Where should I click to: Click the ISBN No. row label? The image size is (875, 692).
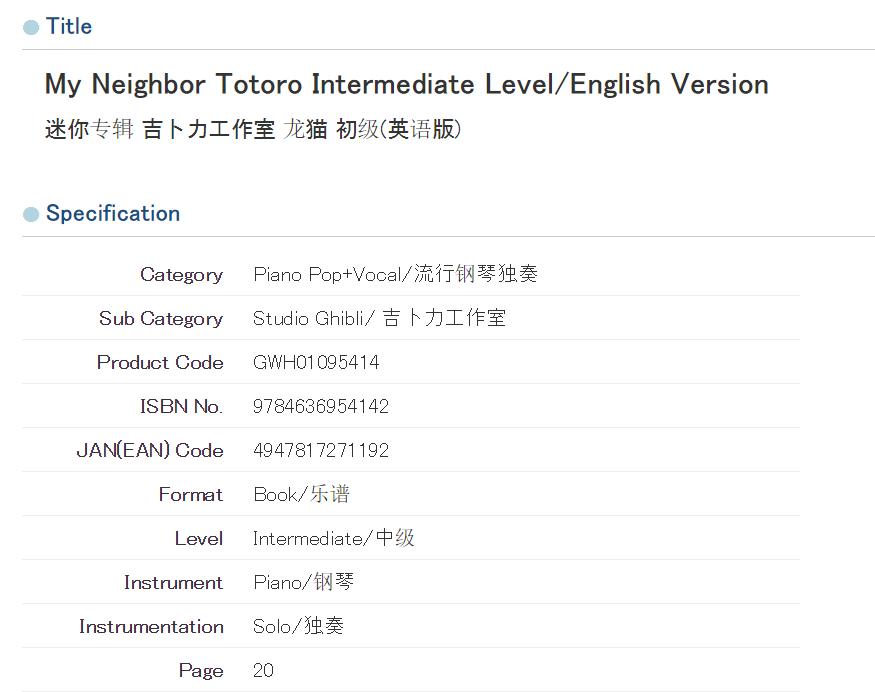click(181, 406)
